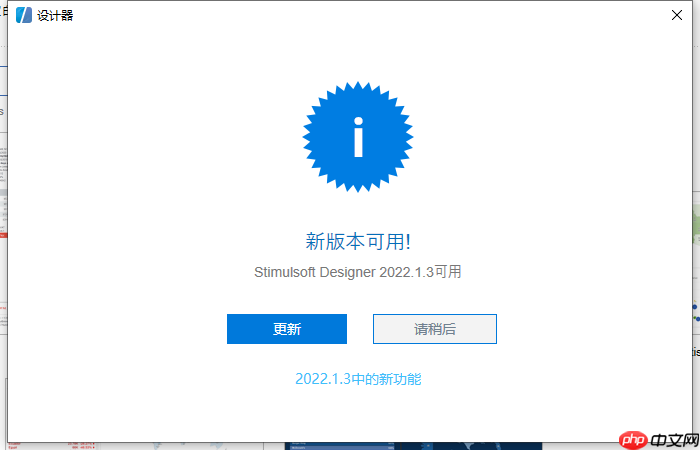Click the 设计器 title text
Screen dimensions: 700x450
pos(55,16)
